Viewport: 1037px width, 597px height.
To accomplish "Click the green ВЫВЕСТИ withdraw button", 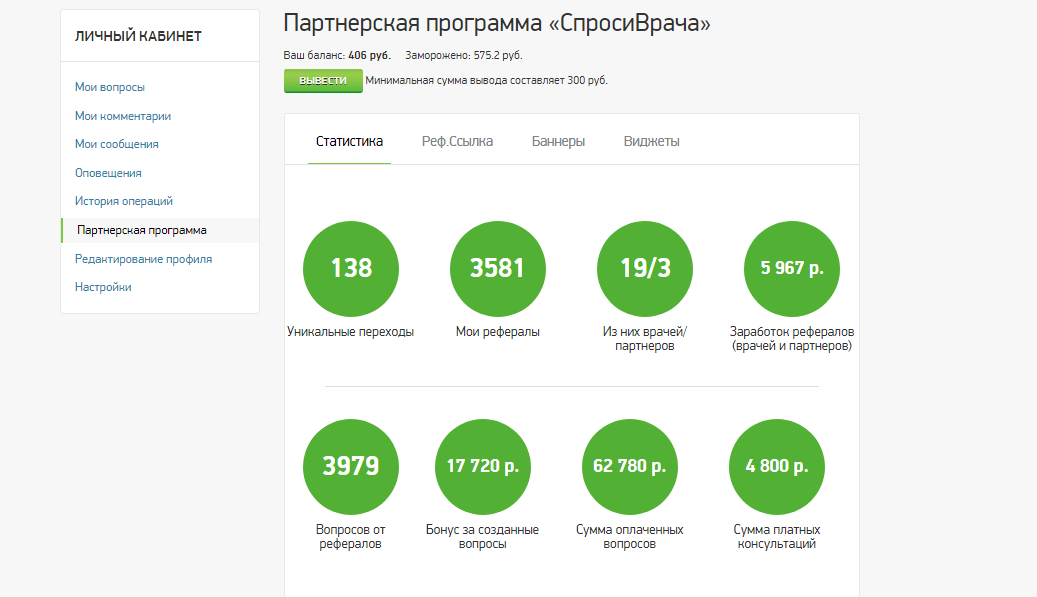I will point(323,81).
